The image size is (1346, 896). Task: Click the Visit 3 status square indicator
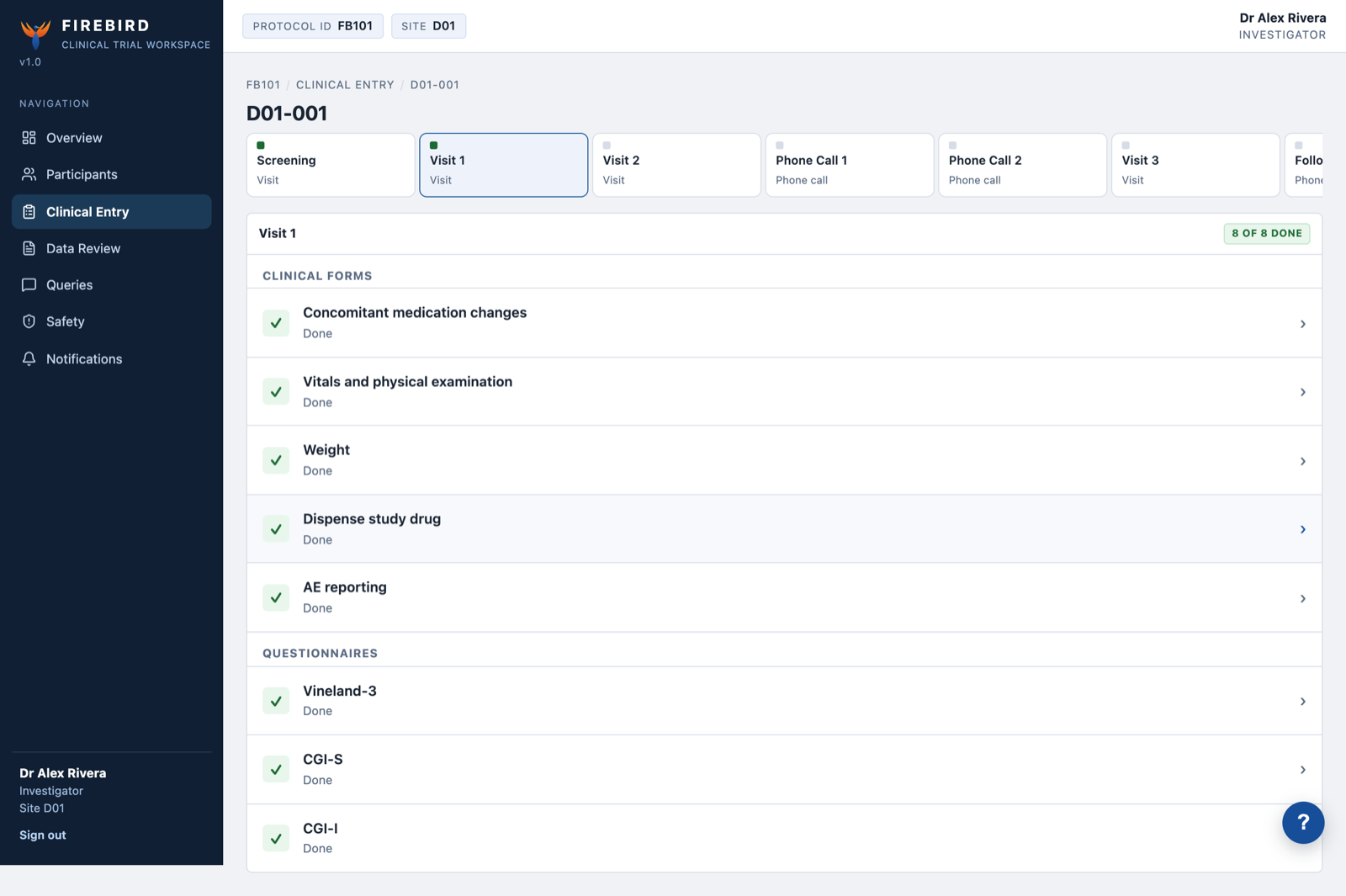pos(1126,146)
